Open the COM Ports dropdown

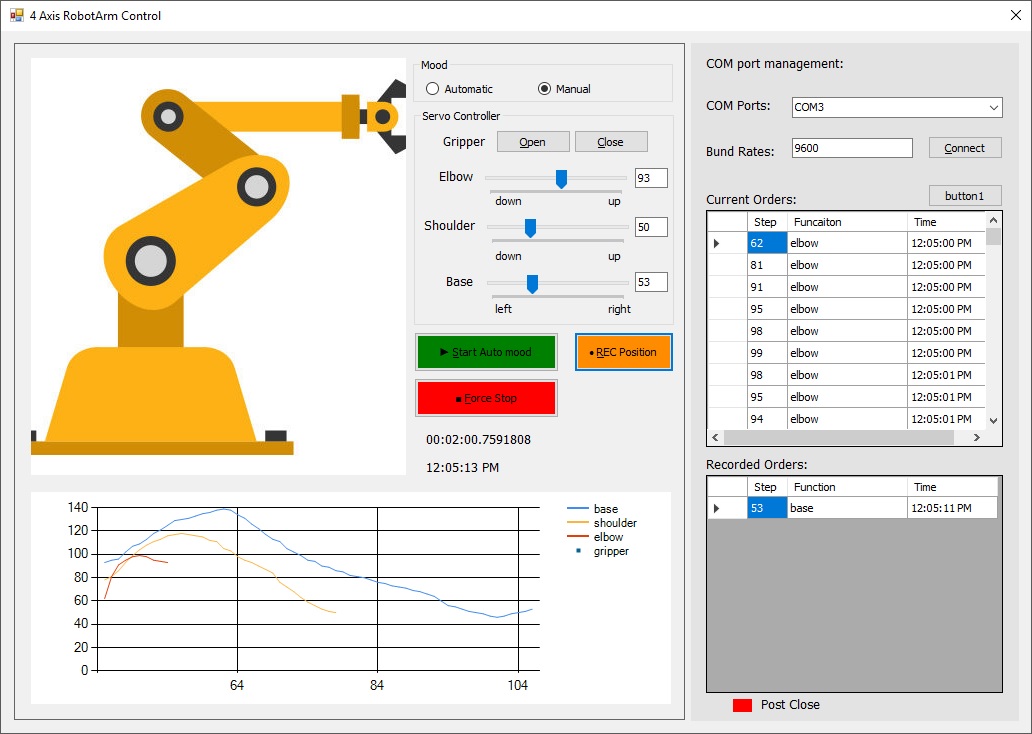pyautogui.click(x=993, y=107)
